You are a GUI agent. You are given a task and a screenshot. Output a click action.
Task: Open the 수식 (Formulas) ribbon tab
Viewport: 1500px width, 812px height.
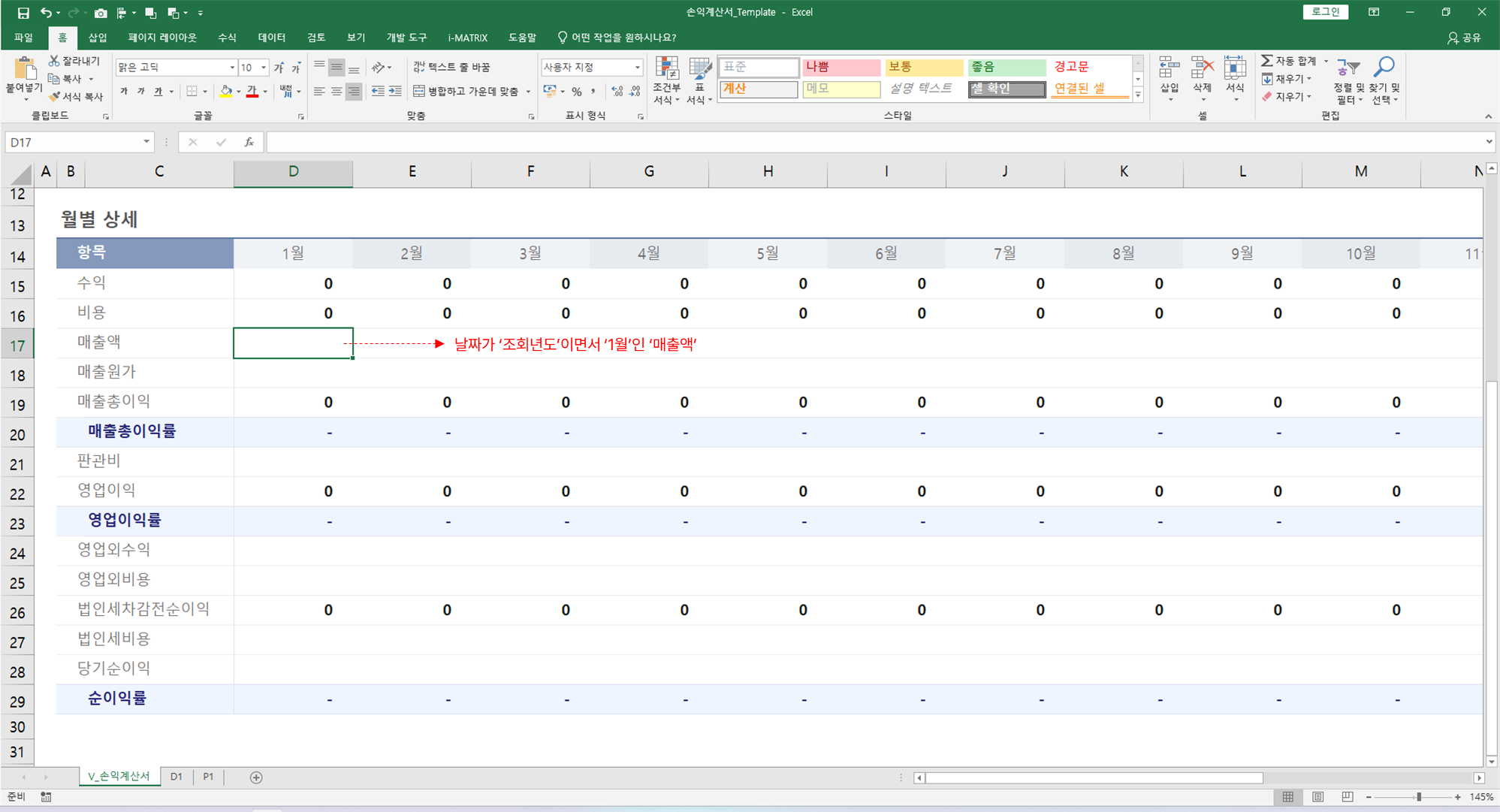pyautogui.click(x=226, y=38)
